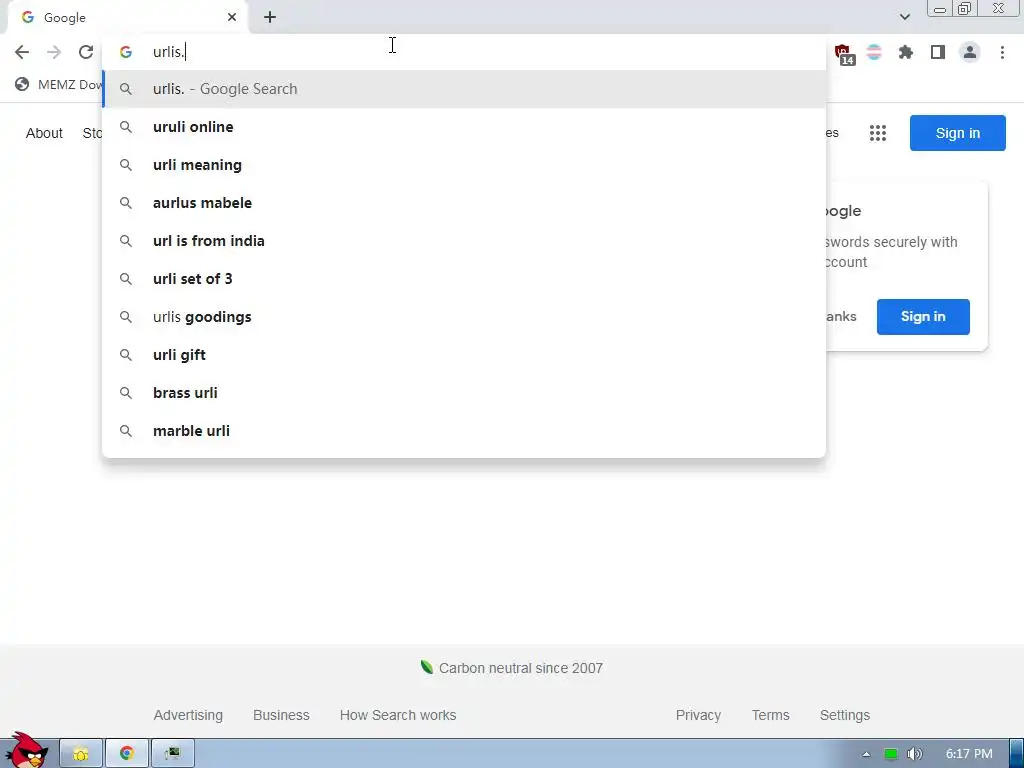Open the tab search chevron
Viewport: 1024px width, 768px height.
(904, 18)
